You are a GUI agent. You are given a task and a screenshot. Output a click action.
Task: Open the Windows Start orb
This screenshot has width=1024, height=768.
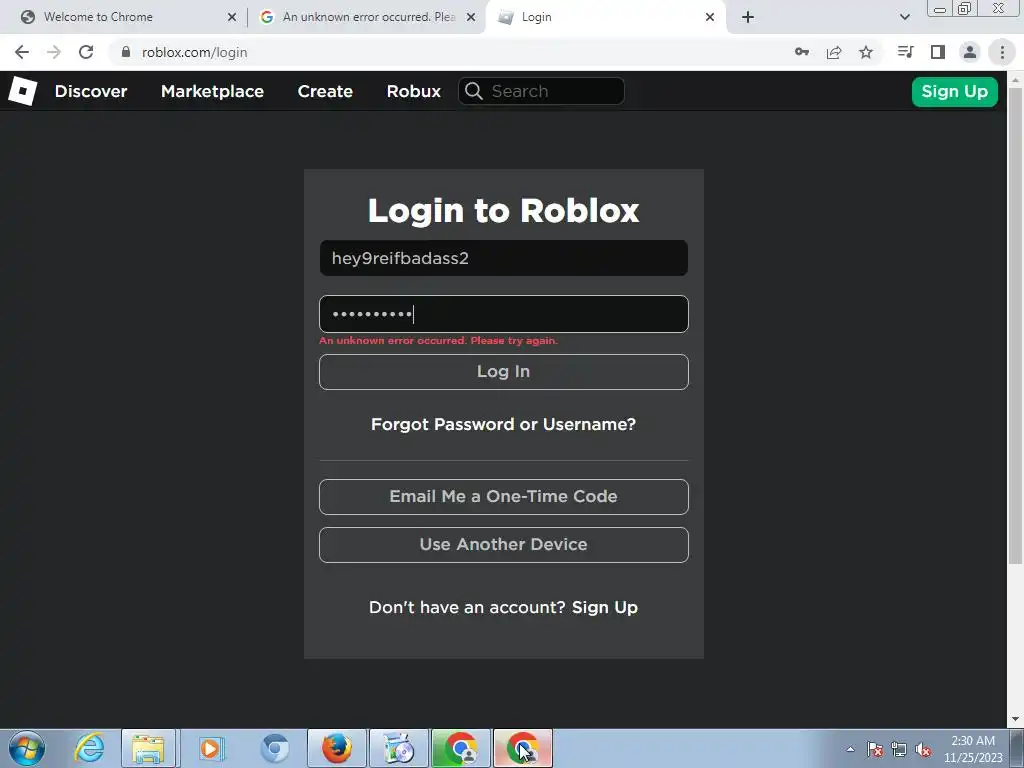pyautogui.click(x=27, y=748)
